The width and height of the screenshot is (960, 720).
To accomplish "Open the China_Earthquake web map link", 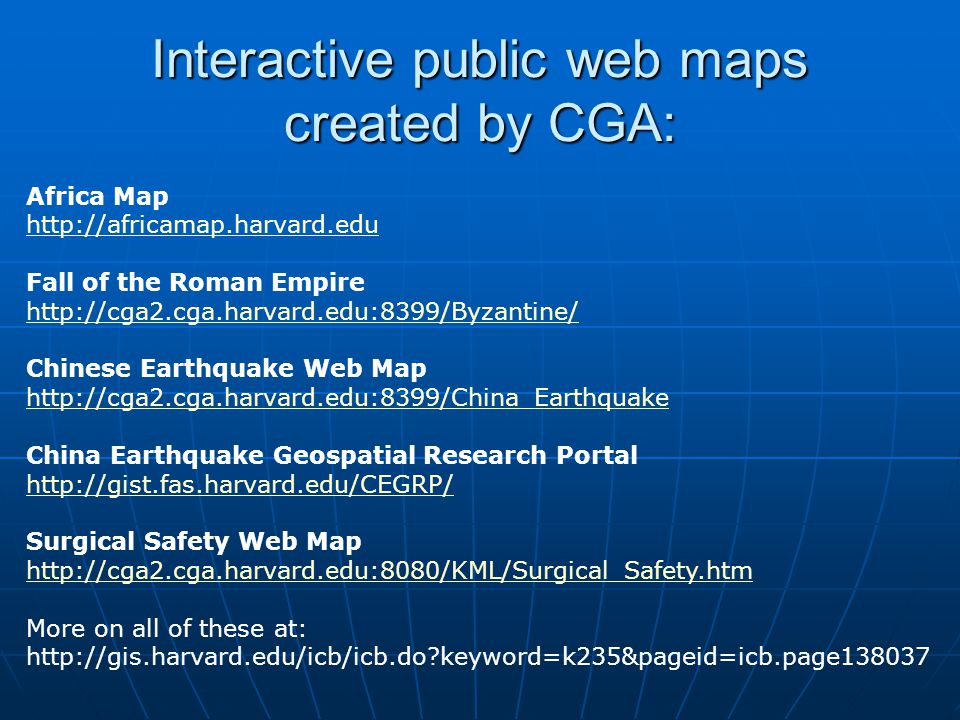I will (347, 399).
